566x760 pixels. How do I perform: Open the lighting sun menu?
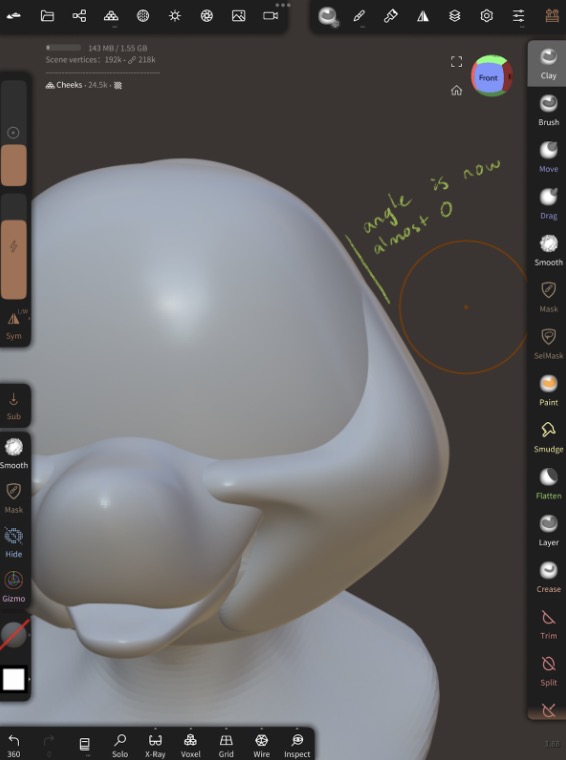(x=174, y=16)
